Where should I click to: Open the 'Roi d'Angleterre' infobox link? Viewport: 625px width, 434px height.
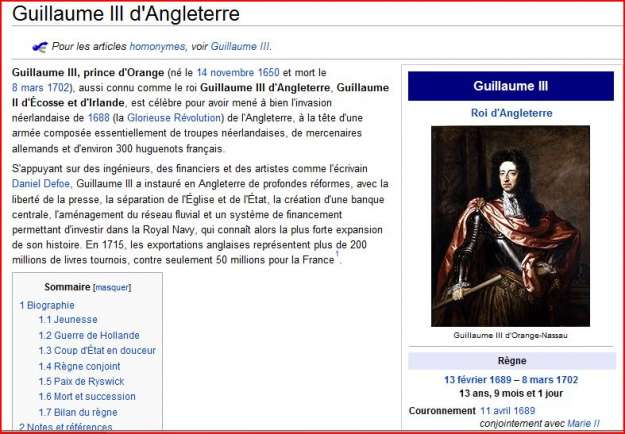click(511, 113)
